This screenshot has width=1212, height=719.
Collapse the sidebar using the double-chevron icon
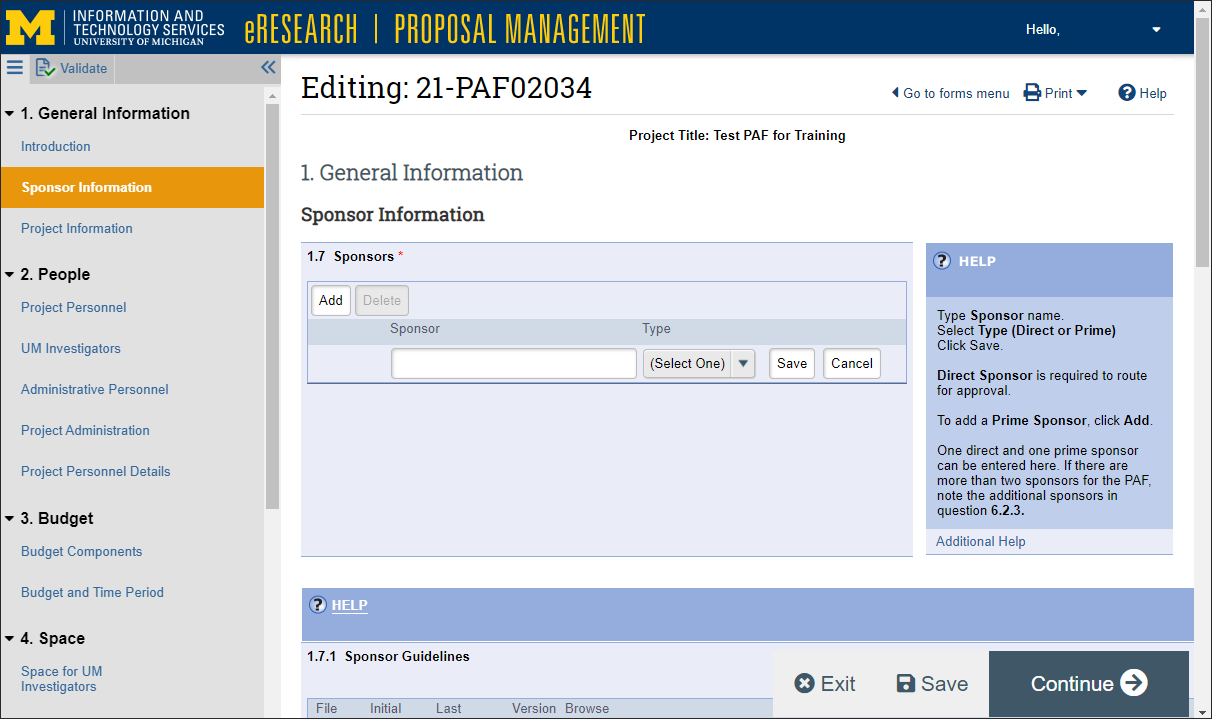pyautogui.click(x=267, y=67)
